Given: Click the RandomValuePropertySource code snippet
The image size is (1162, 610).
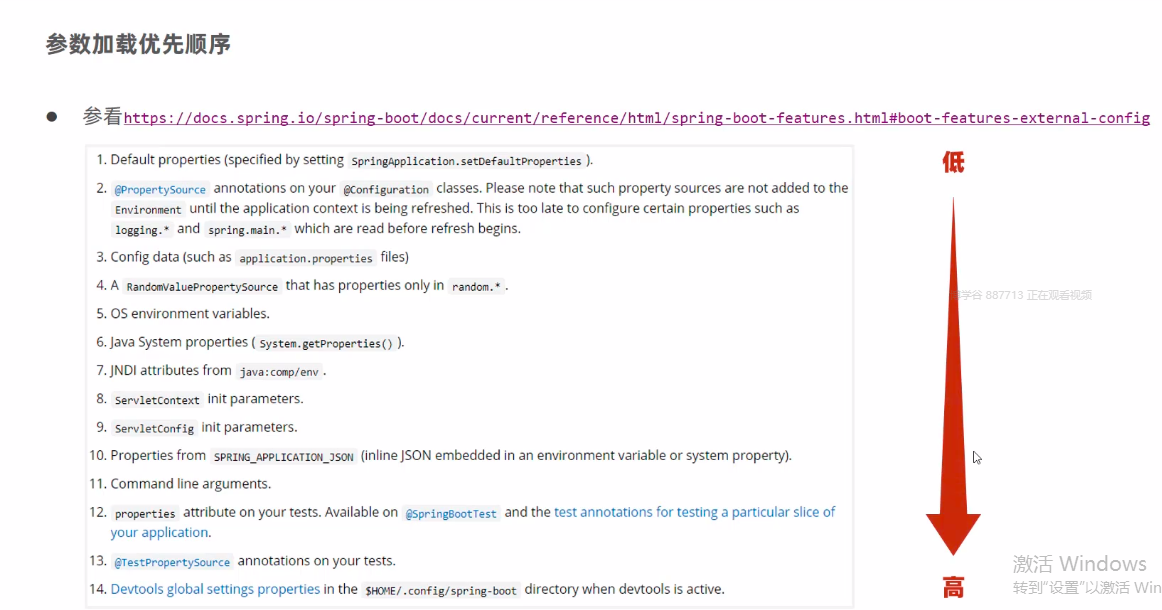Looking at the screenshot, I should pyautogui.click(x=202, y=286).
